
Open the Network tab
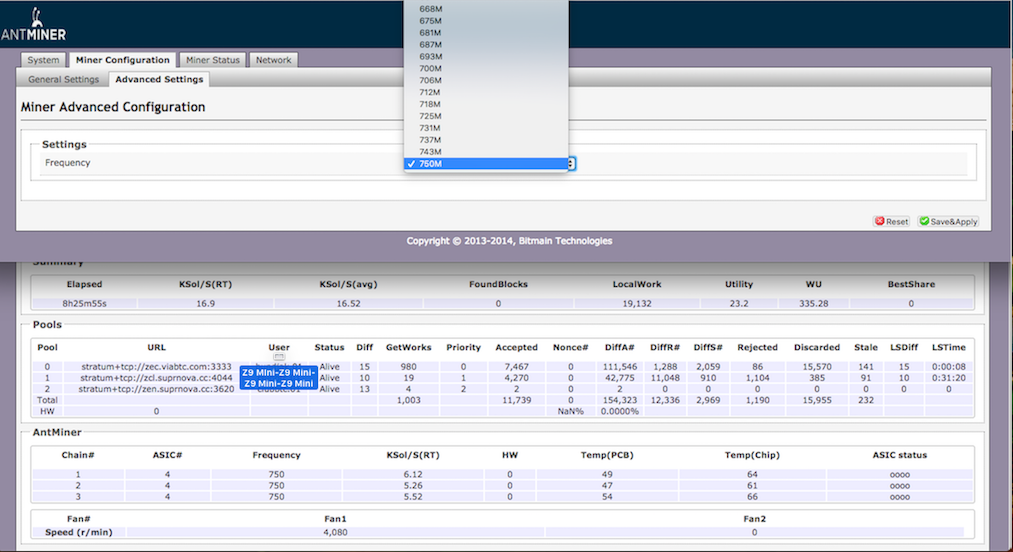273,60
